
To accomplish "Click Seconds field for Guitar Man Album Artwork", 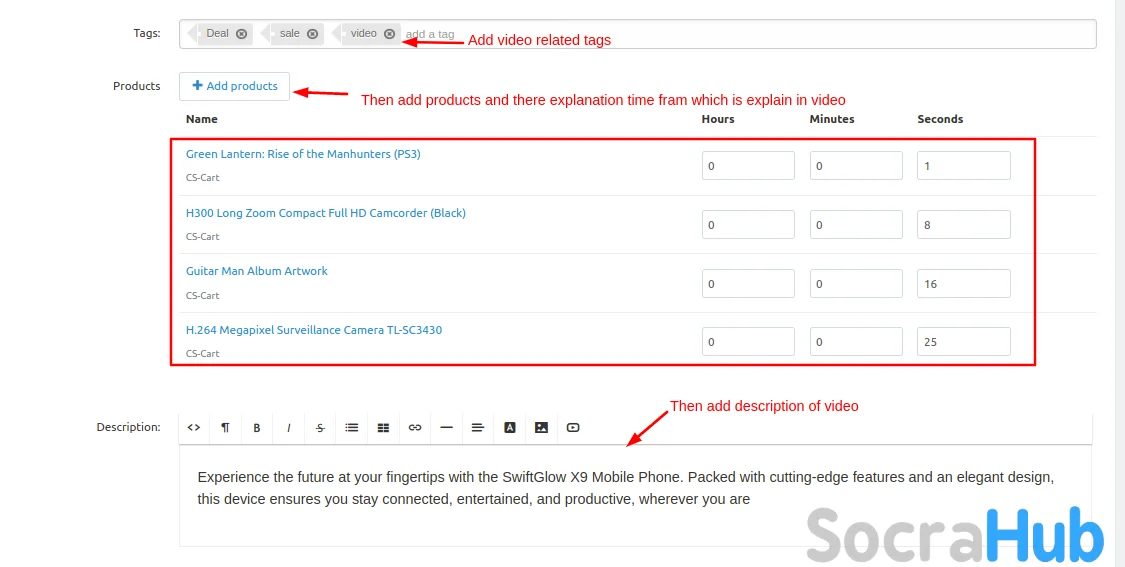I will click(963, 284).
